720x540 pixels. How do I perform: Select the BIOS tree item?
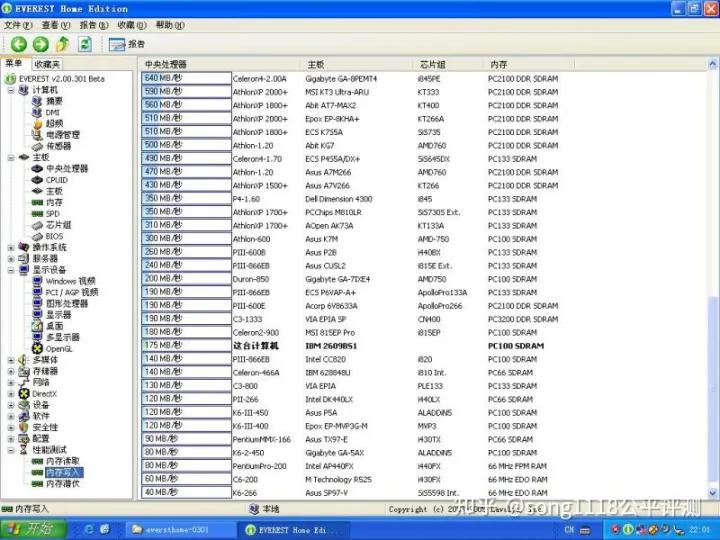click(54, 236)
